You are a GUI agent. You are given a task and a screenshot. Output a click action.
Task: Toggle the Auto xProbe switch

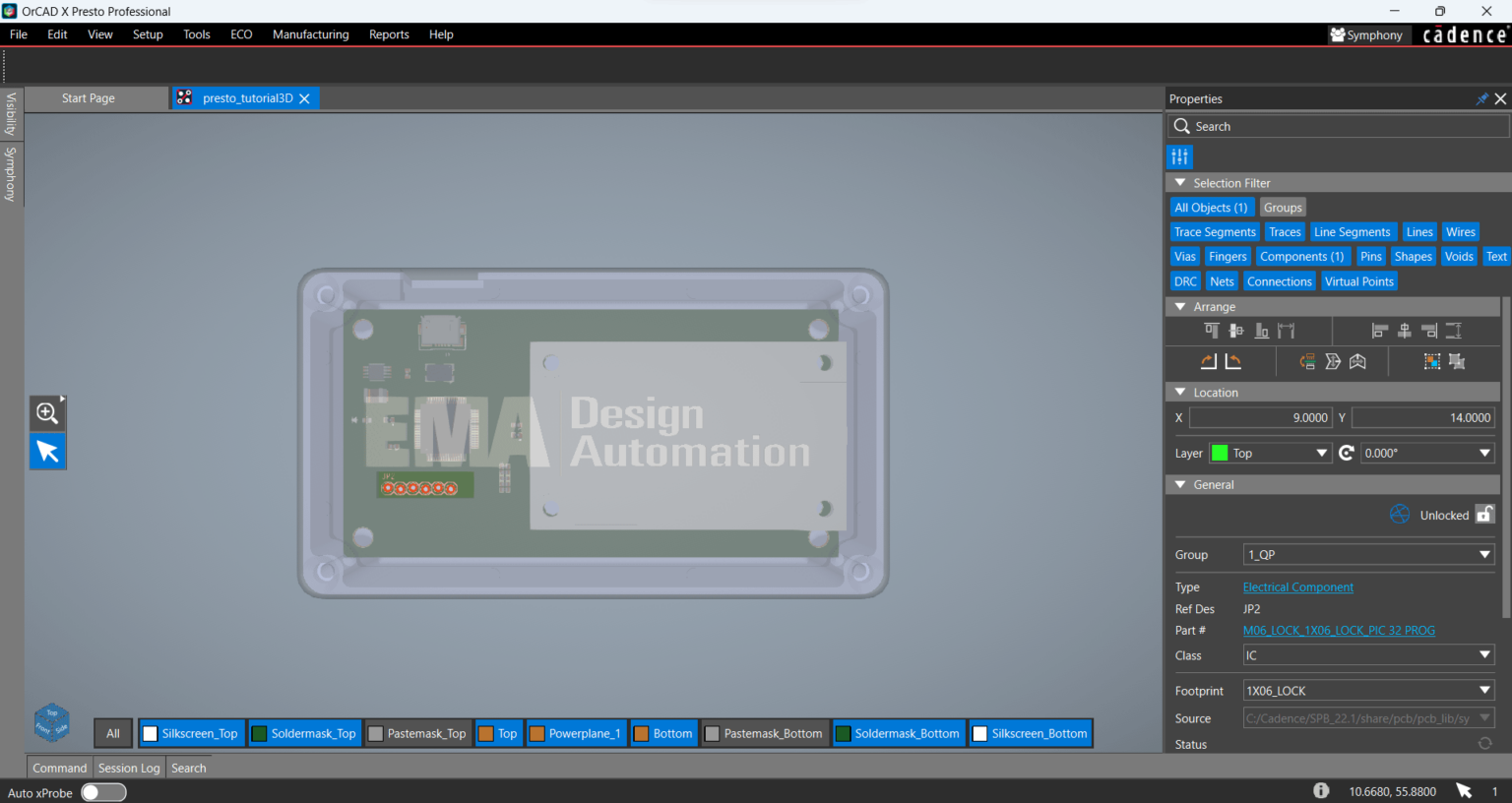tap(102, 792)
